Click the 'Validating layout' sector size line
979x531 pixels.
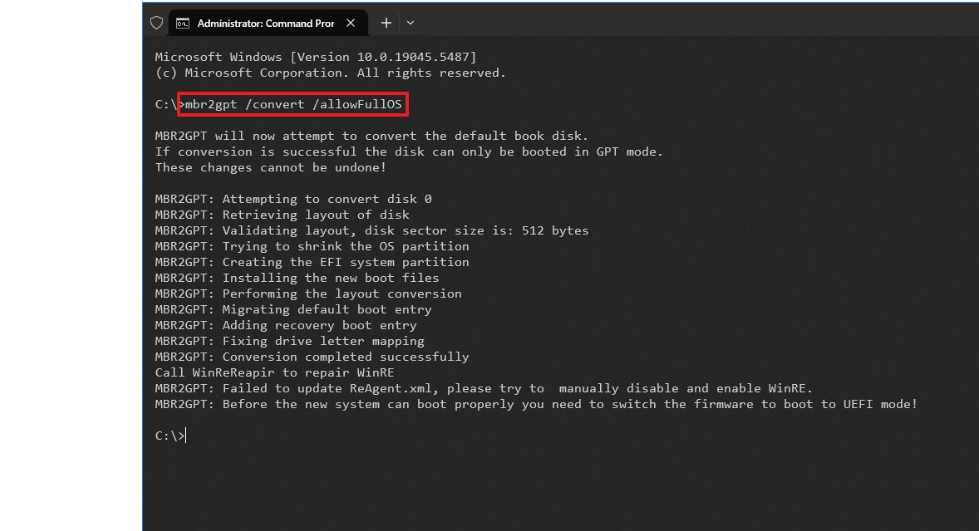(371, 230)
